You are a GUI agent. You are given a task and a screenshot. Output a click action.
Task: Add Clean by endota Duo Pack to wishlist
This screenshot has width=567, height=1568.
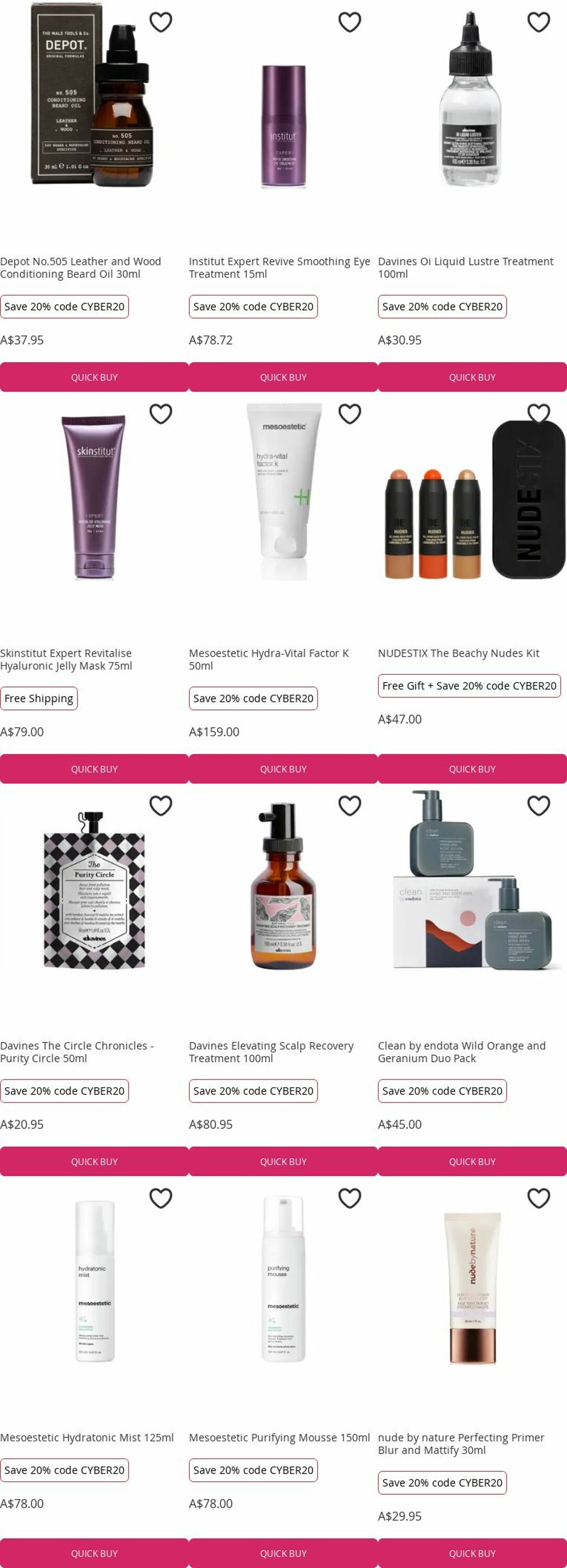(538, 806)
